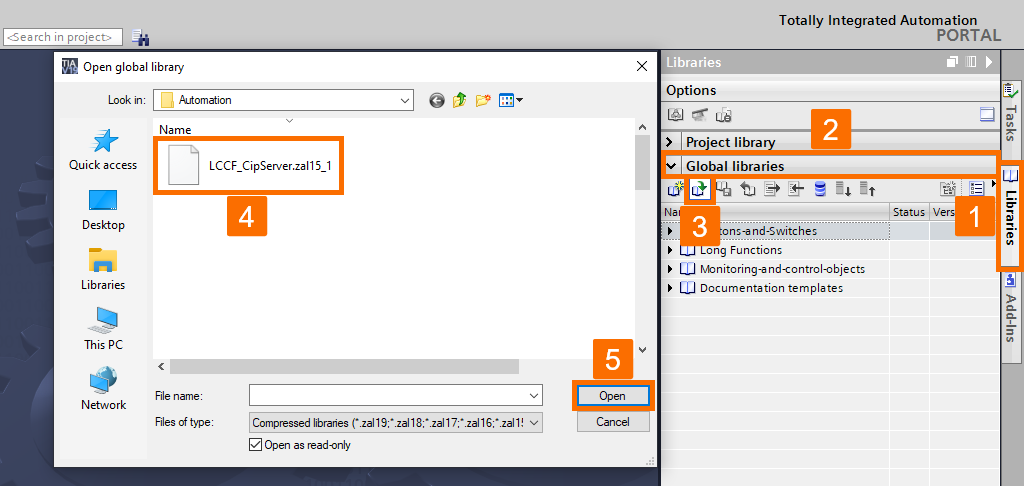Click the third Options toolbar icon
The image size is (1024, 486).
723,116
